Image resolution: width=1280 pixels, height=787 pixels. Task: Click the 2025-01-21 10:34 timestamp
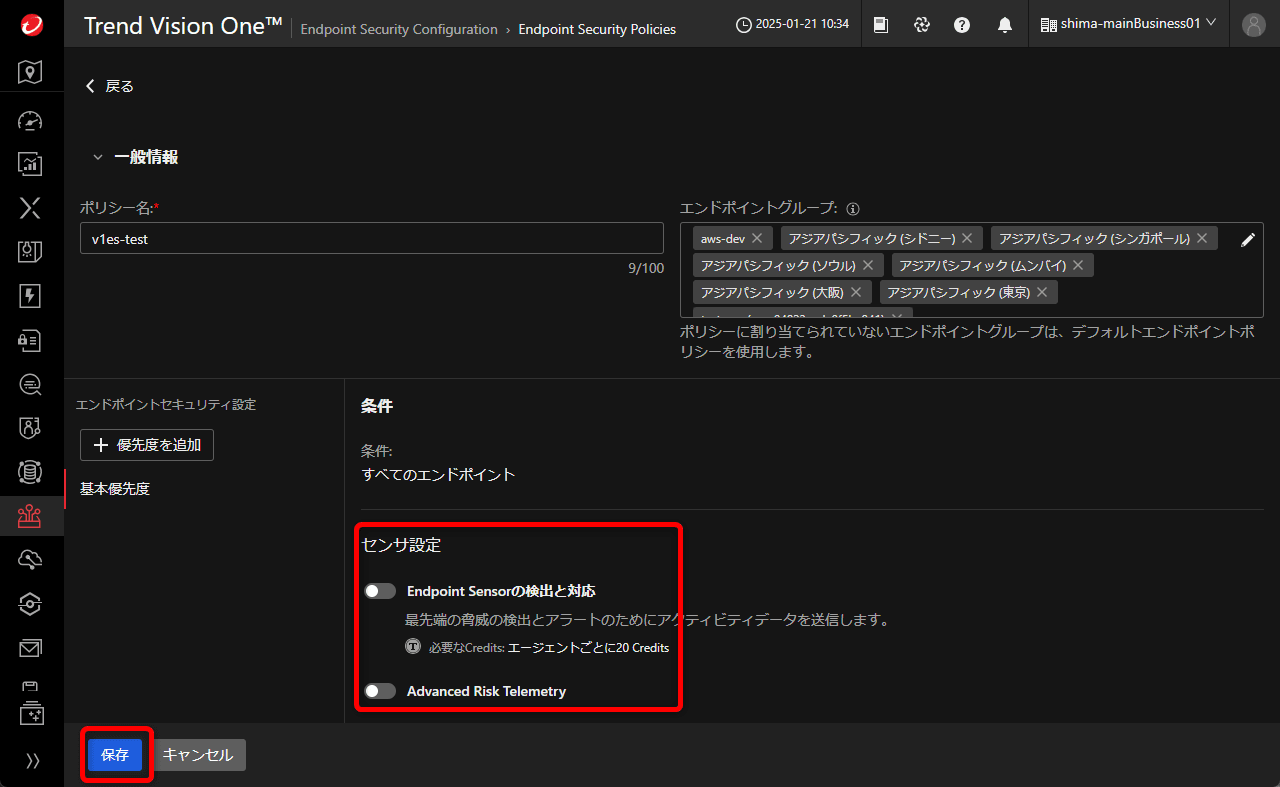pyautogui.click(x=802, y=24)
